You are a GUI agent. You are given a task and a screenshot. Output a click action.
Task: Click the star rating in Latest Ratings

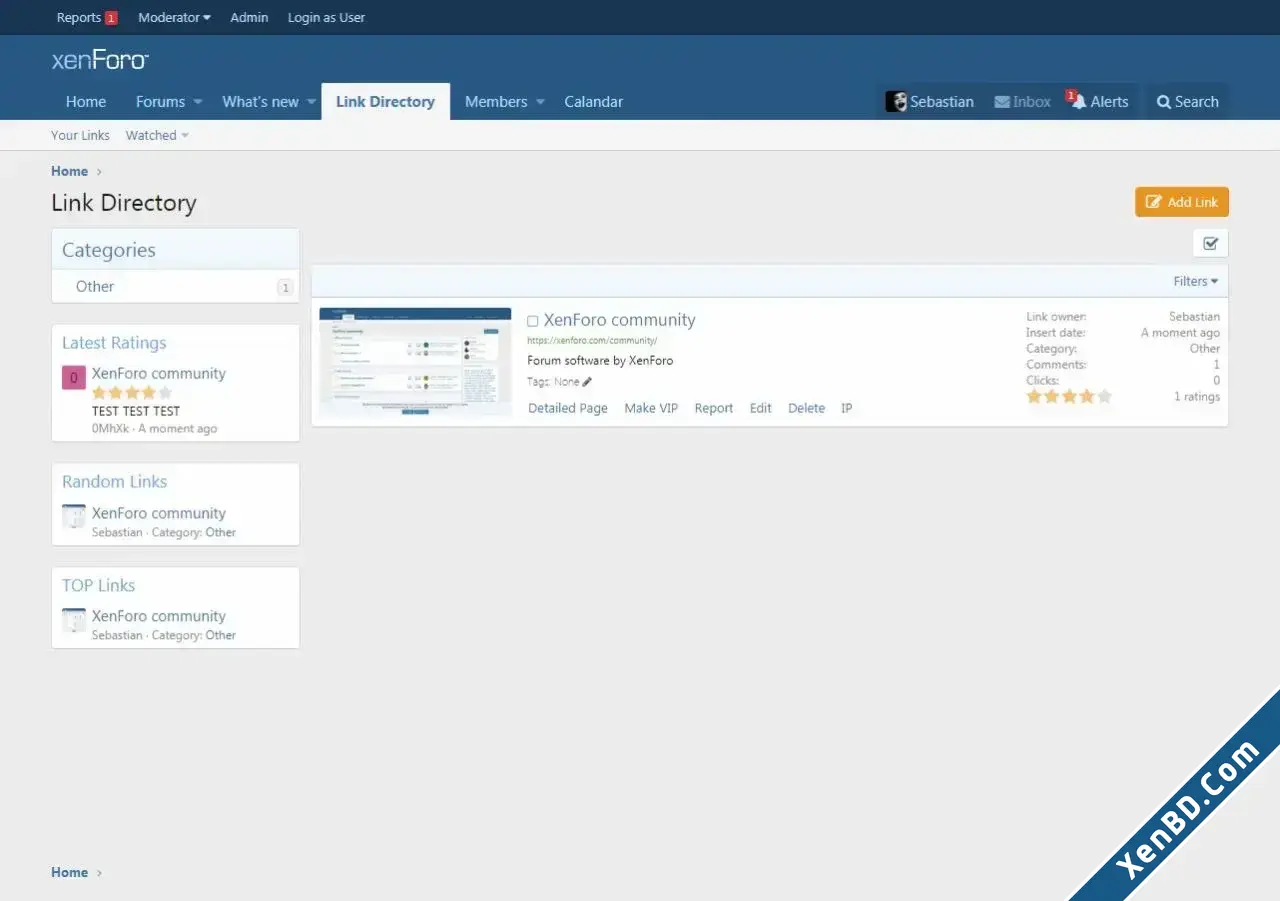[132, 393]
